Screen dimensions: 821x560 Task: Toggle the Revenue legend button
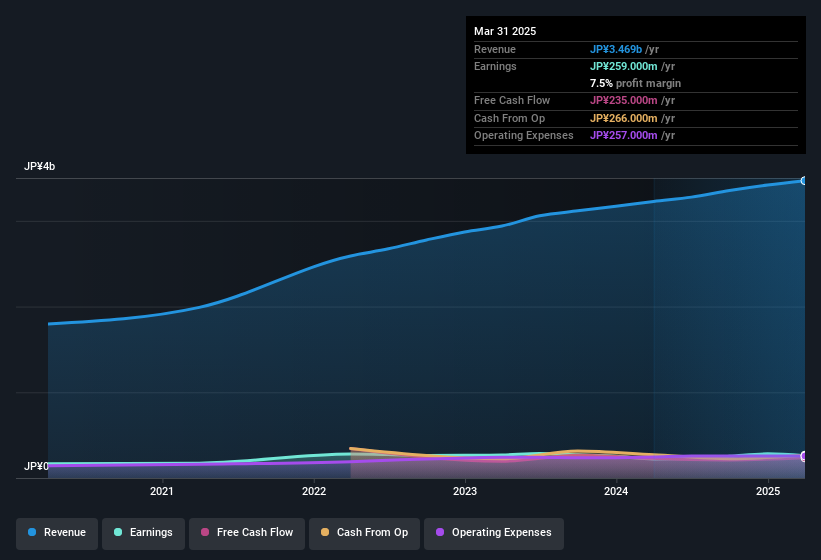tap(57, 533)
